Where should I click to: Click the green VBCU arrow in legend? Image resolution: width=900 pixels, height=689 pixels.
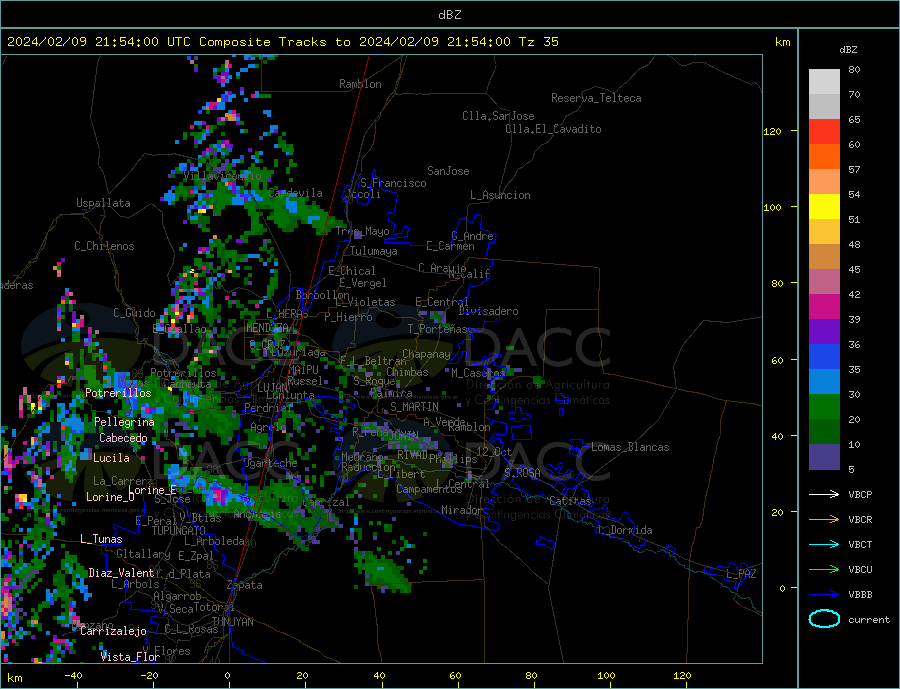(824, 570)
